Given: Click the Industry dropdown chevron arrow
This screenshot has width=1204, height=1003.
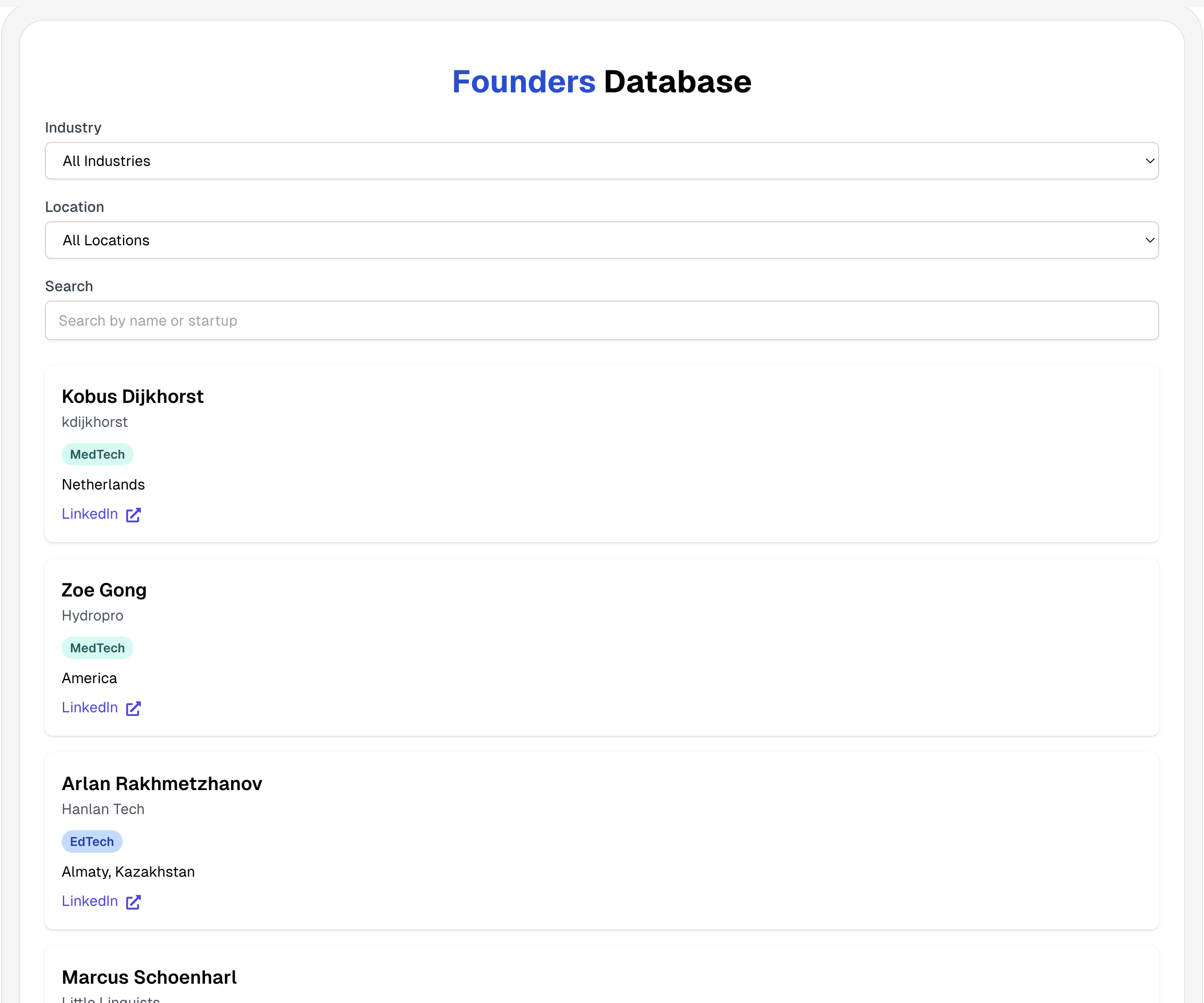Looking at the screenshot, I should click(1149, 161).
